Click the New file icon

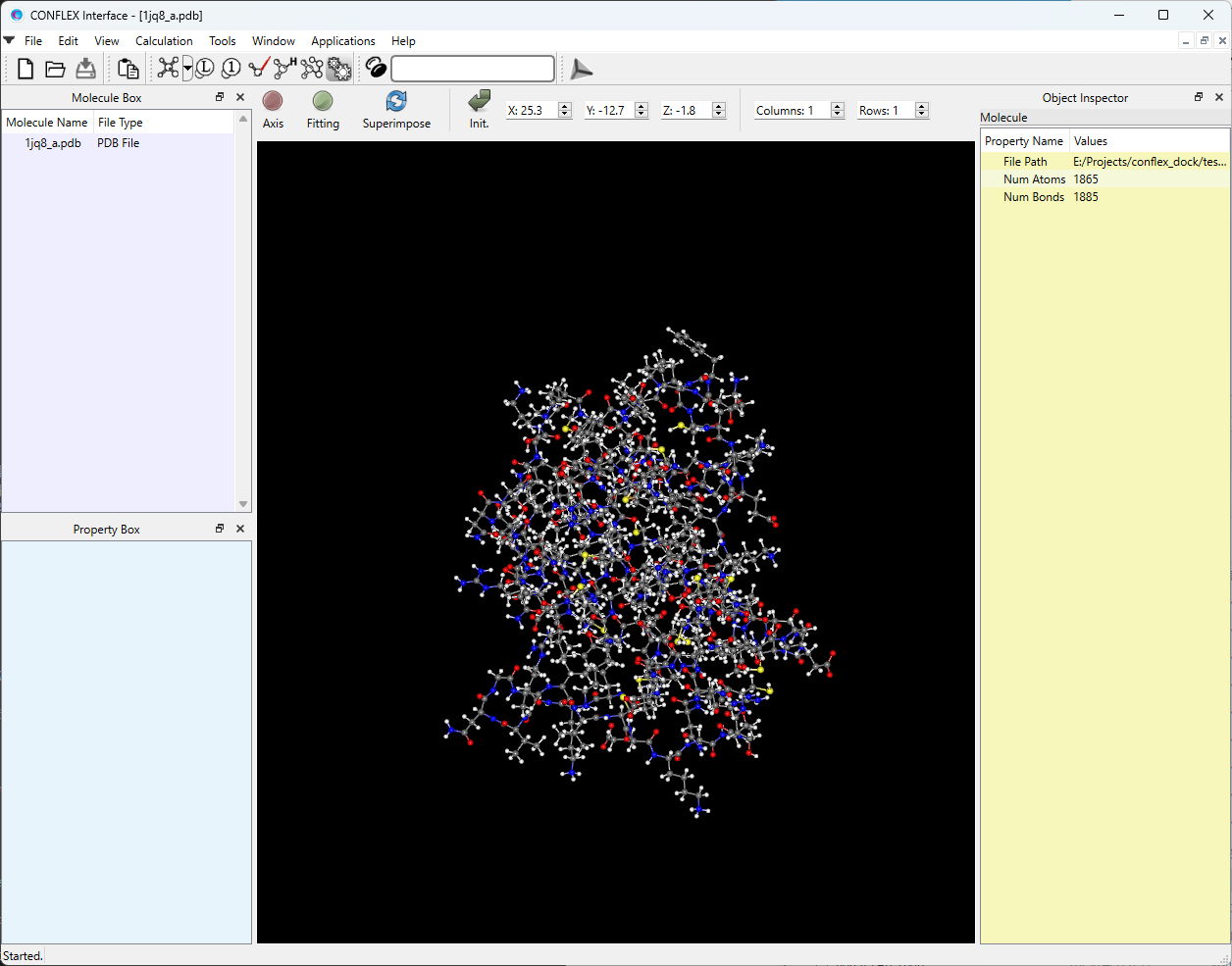coord(26,69)
